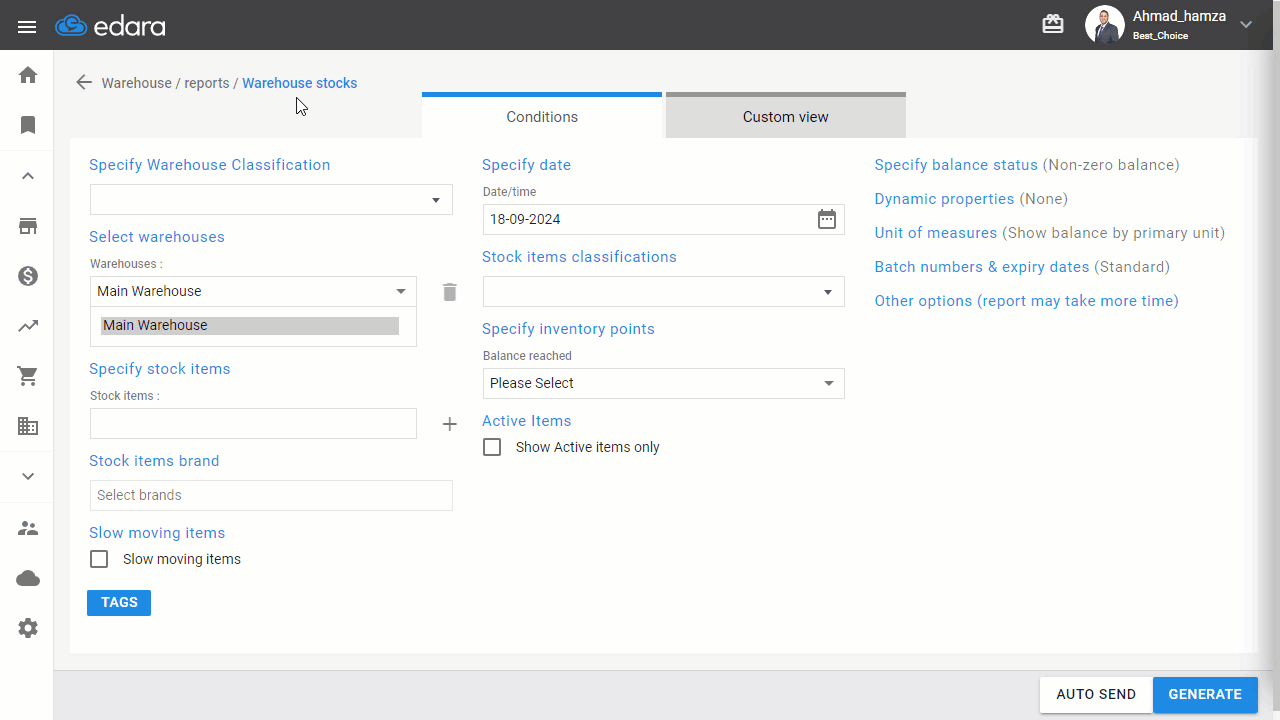Click the Warehouse breadcrumb link
1280x720 pixels.
click(137, 83)
